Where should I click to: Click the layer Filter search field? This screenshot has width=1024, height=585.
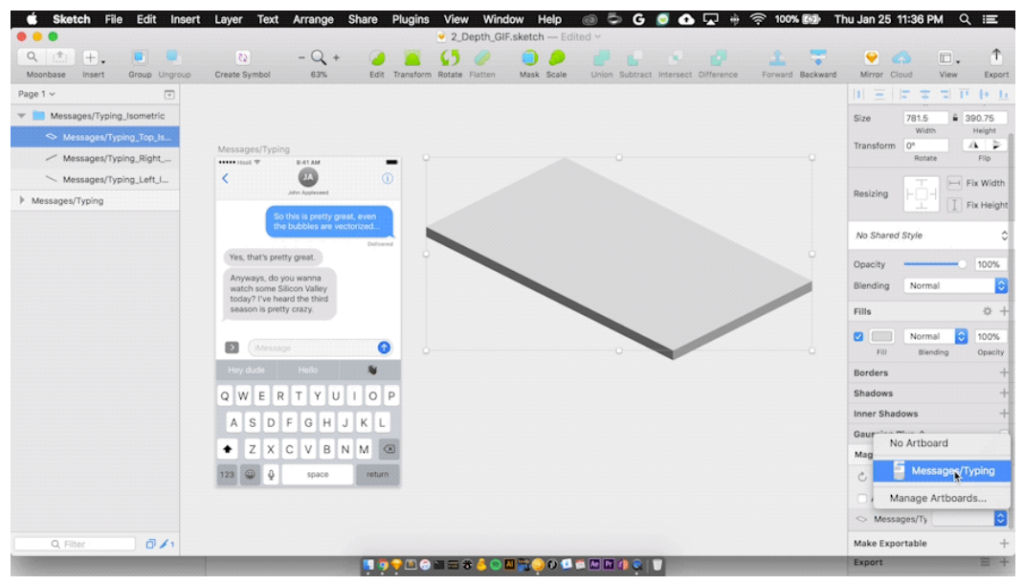pos(75,544)
